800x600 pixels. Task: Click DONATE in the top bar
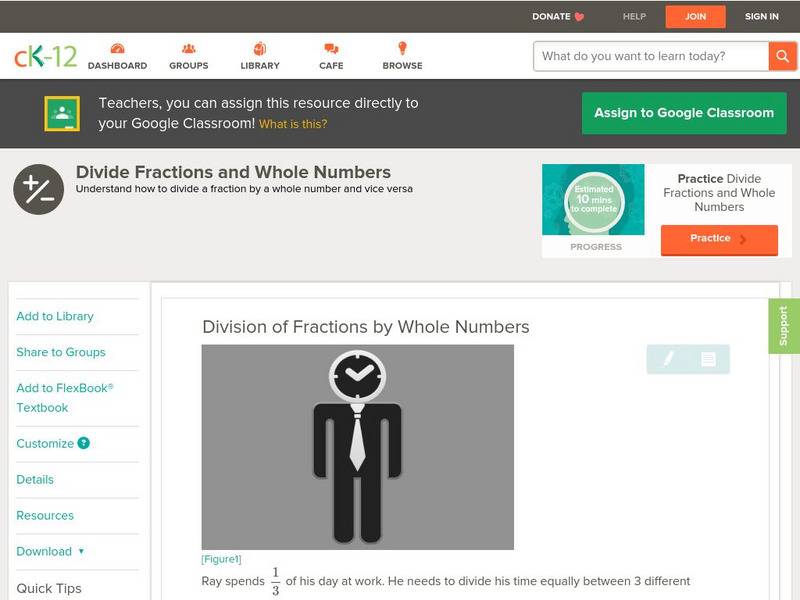pyautogui.click(x=551, y=16)
